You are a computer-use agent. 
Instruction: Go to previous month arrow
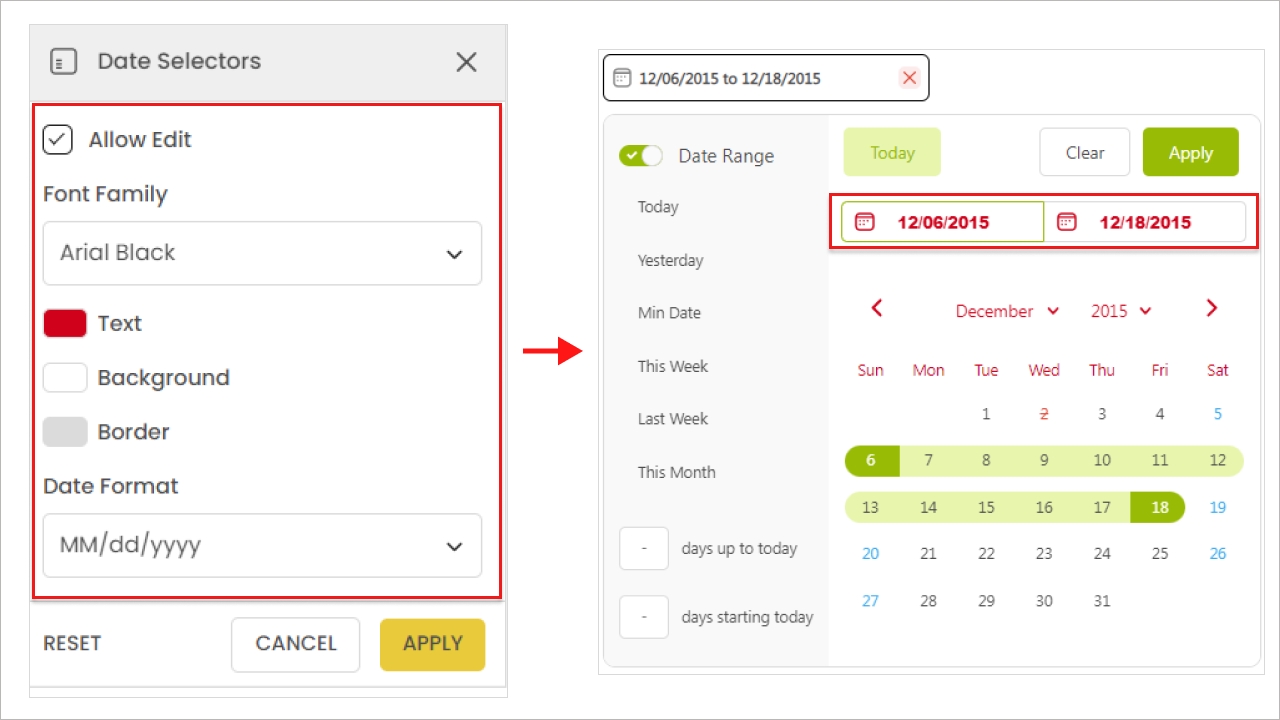pyautogui.click(x=877, y=308)
